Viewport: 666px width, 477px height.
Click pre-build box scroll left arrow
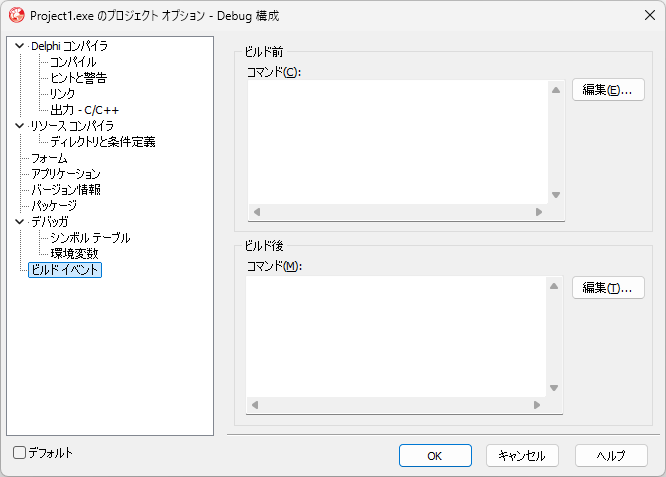click(257, 212)
